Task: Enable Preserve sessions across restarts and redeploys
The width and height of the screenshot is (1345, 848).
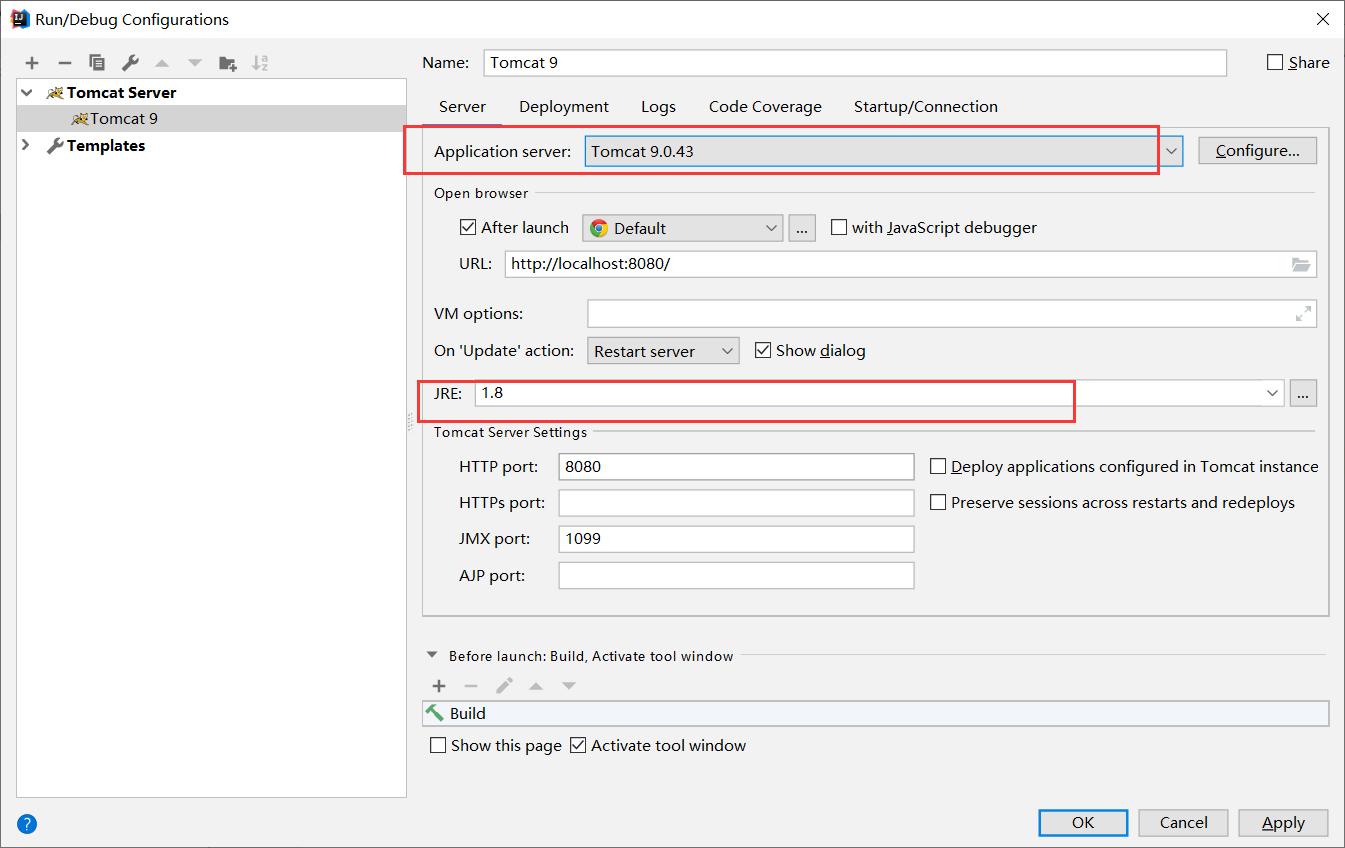Action: (x=938, y=502)
